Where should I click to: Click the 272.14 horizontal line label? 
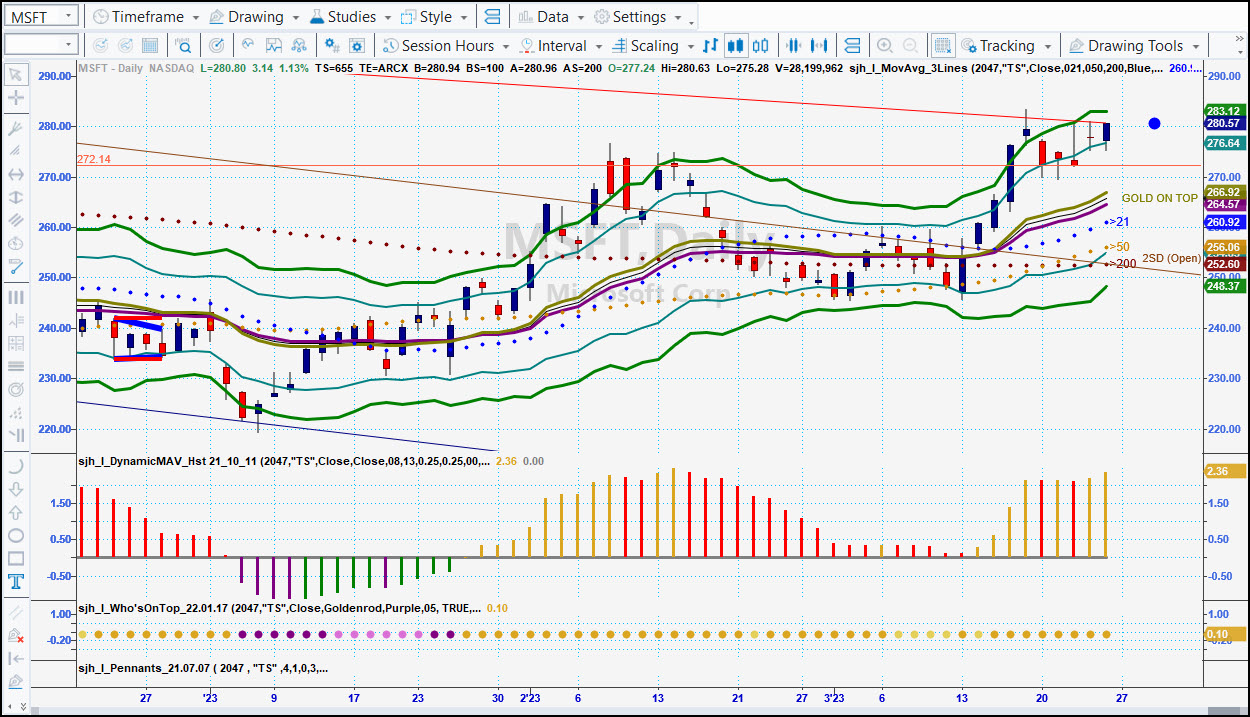tap(93, 159)
